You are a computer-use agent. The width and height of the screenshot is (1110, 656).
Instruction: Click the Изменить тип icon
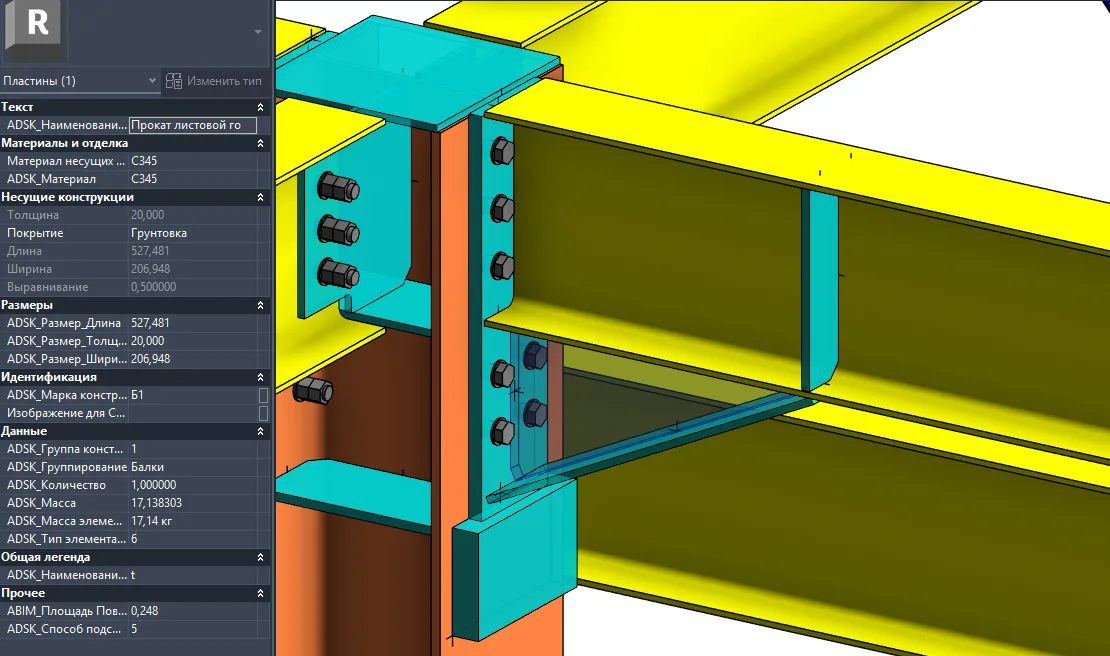[x=174, y=81]
